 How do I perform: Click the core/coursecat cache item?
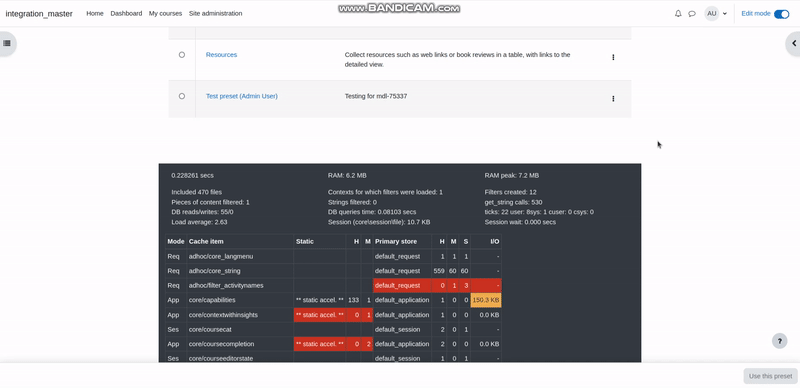click(x=210, y=330)
